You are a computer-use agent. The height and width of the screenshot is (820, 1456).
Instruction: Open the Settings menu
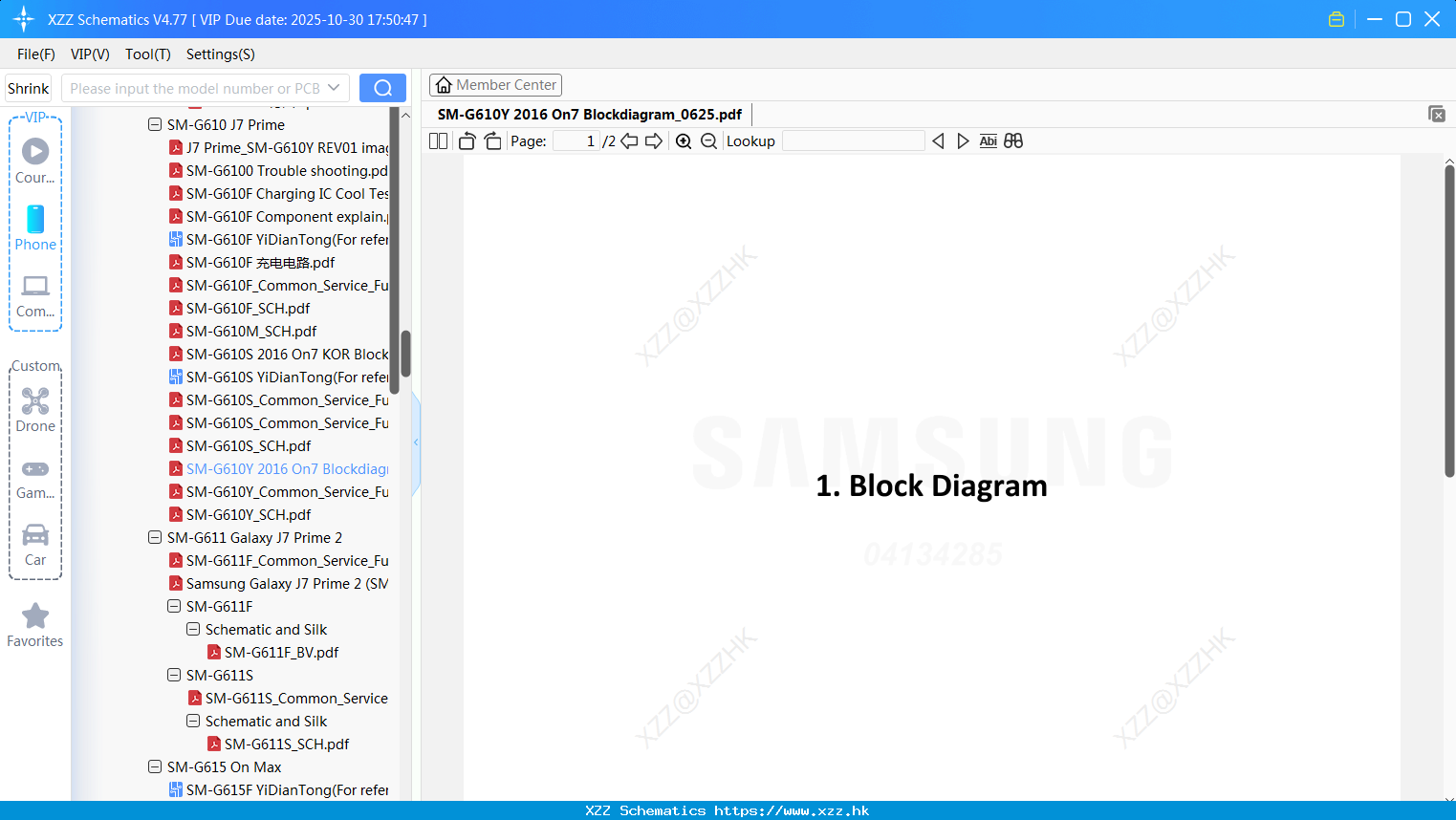pyautogui.click(x=221, y=54)
